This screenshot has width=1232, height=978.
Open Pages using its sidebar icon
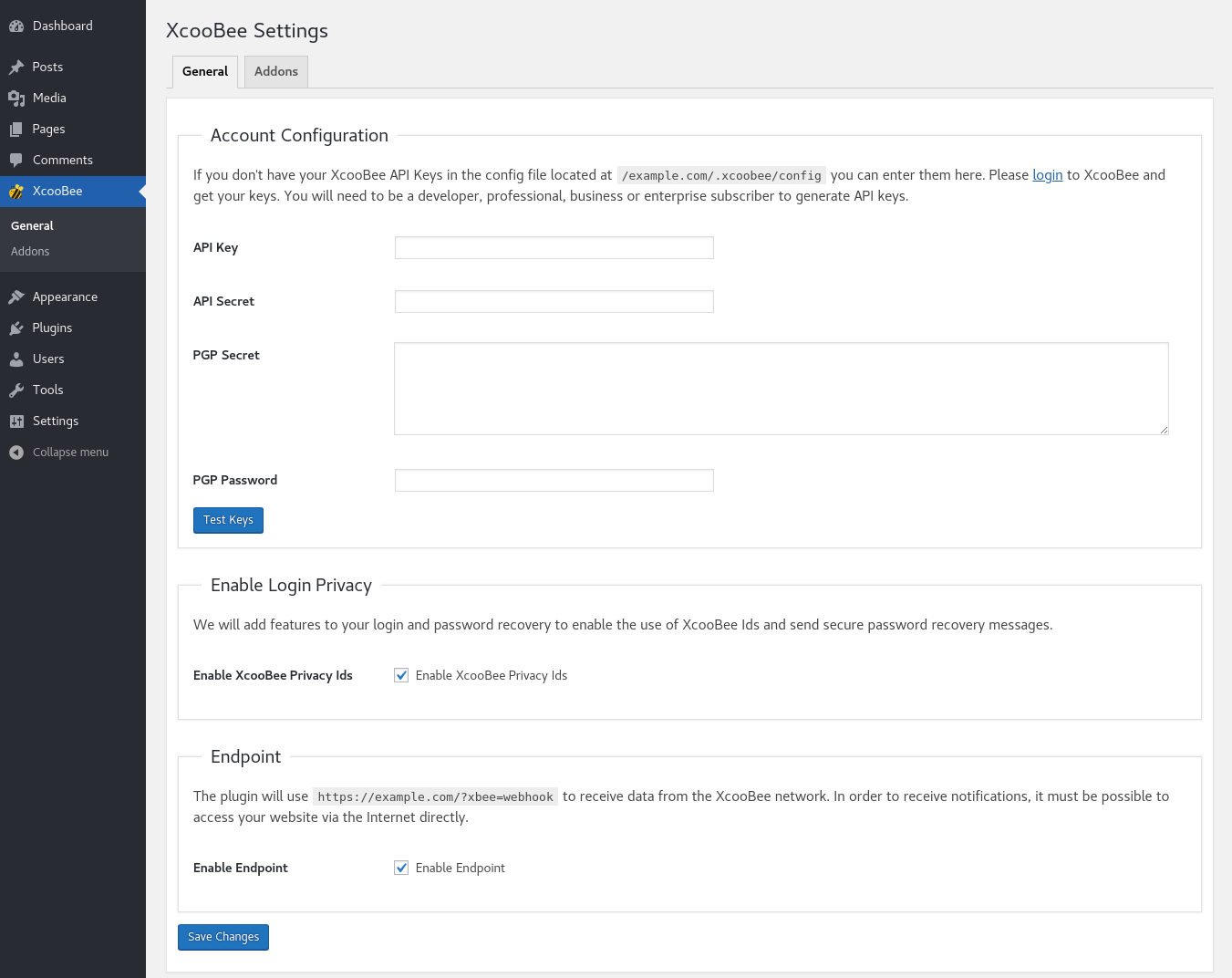click(16, 130)
